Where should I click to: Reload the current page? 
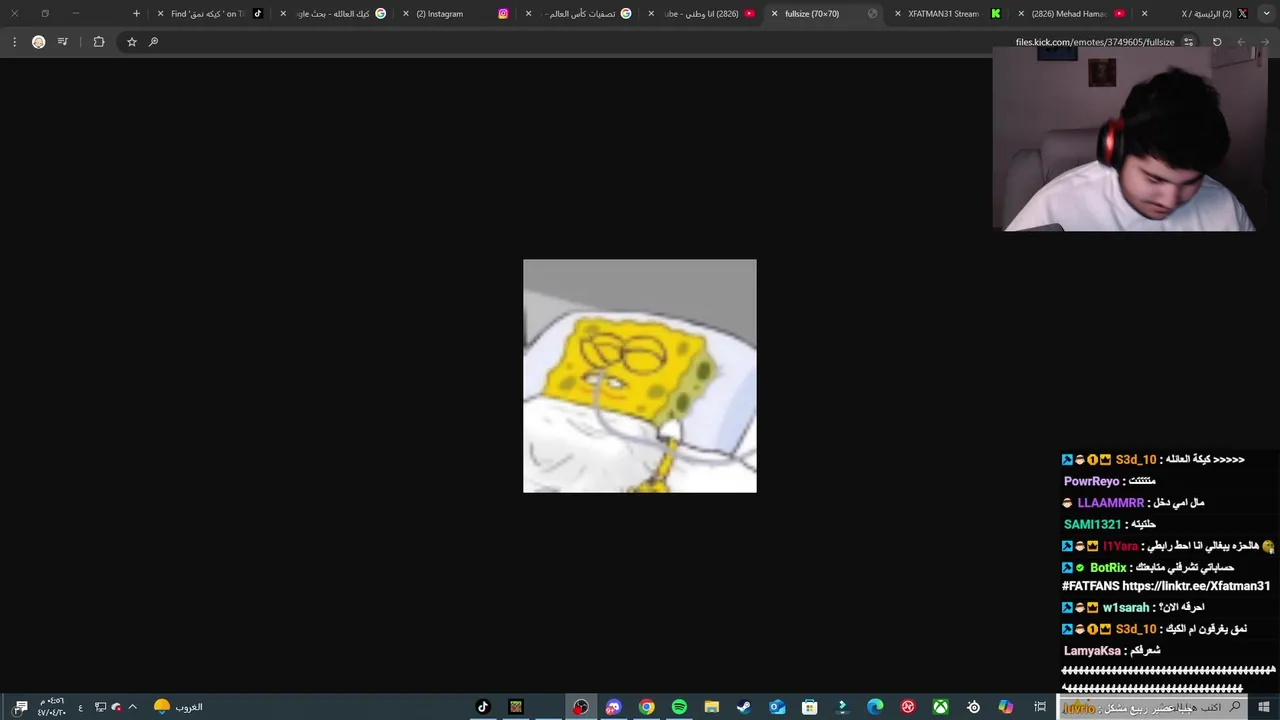pos(1217,42)
